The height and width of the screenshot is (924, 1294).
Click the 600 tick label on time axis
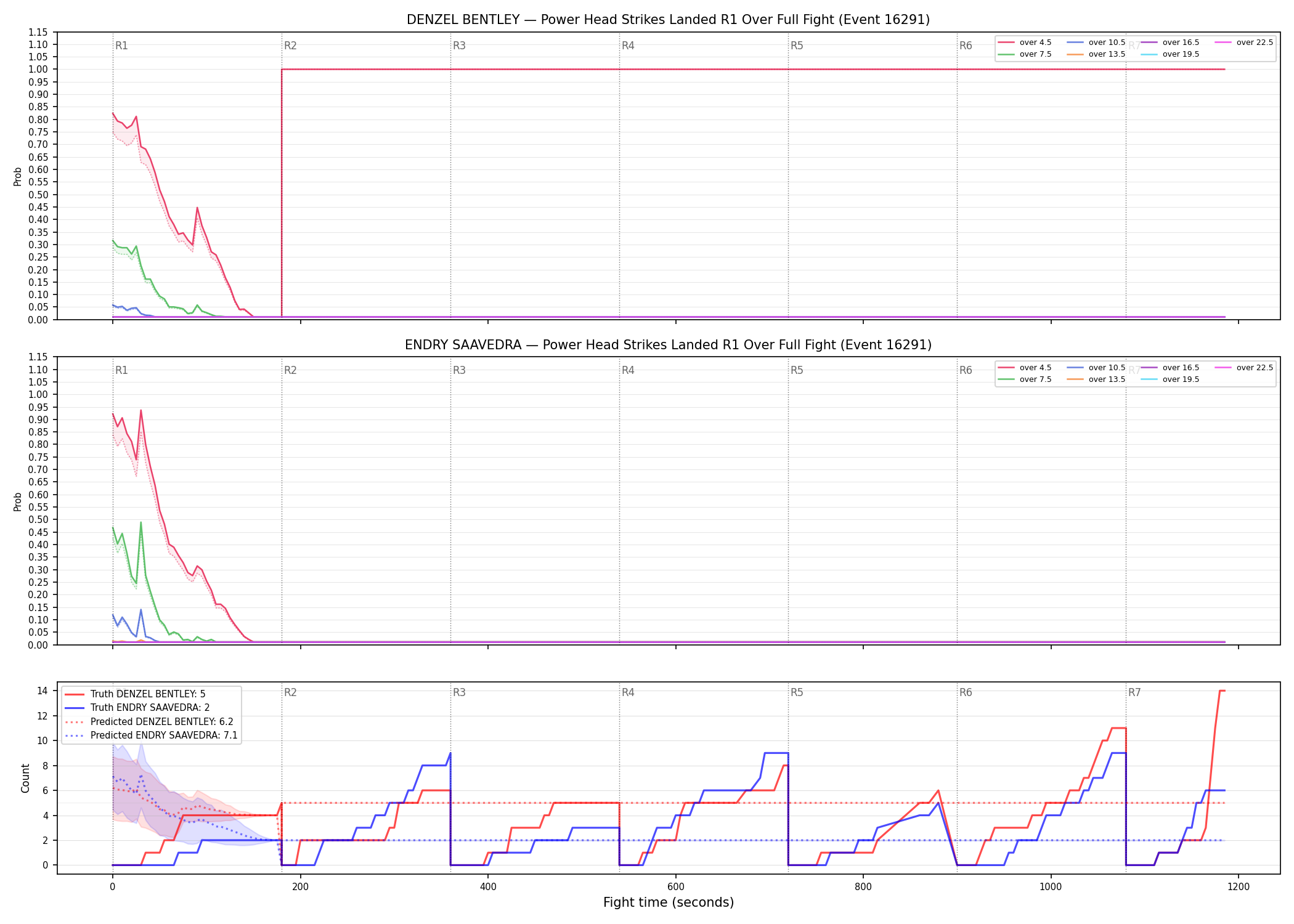[675, 887]
